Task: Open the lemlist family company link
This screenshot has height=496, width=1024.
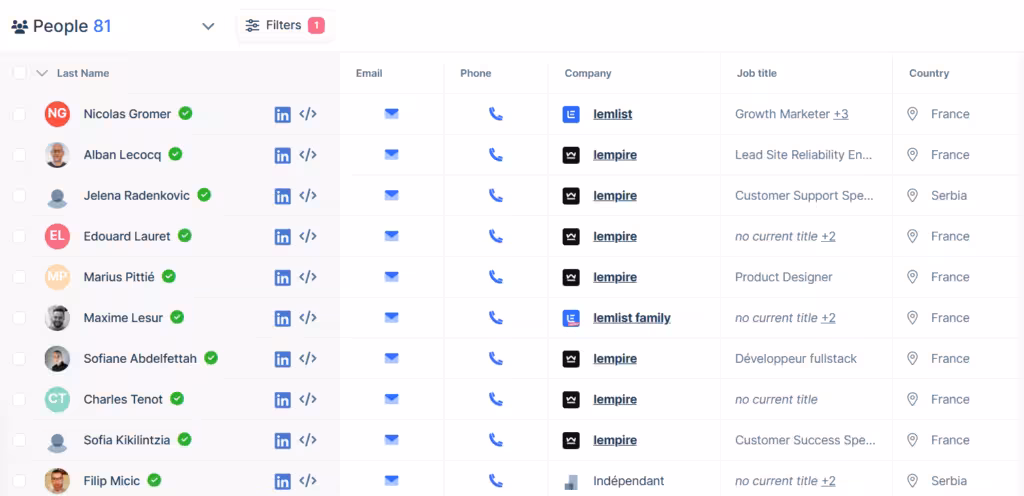Action: 631,318
